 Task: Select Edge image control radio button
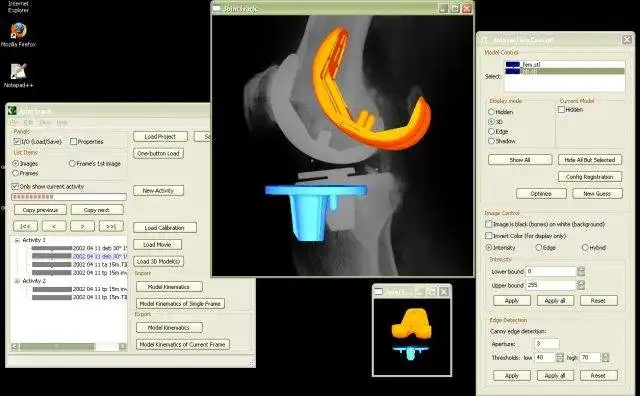[538, 247]
